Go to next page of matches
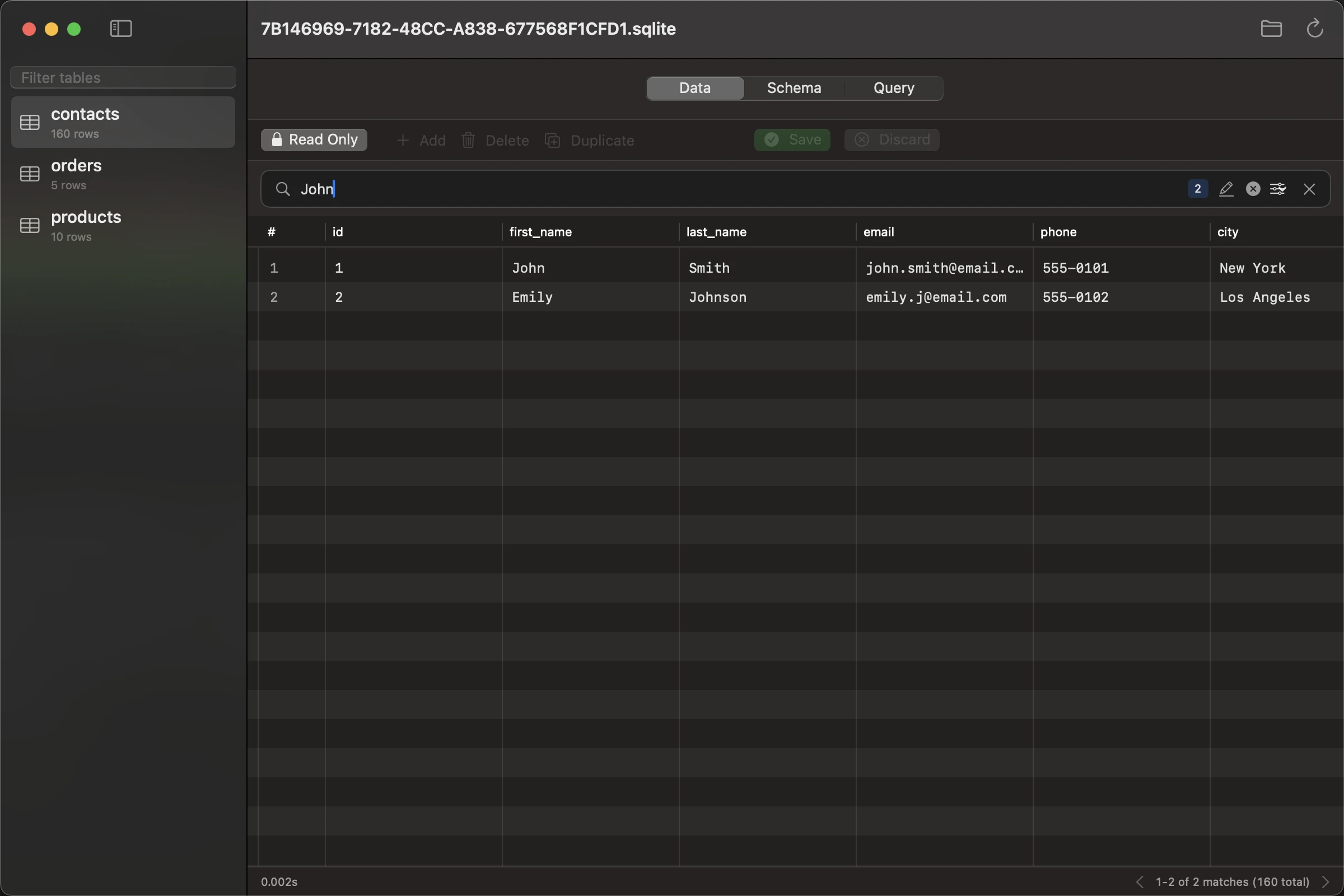Image resolution: width=1344 pixels, height=896 pixels. point(1326,881)
